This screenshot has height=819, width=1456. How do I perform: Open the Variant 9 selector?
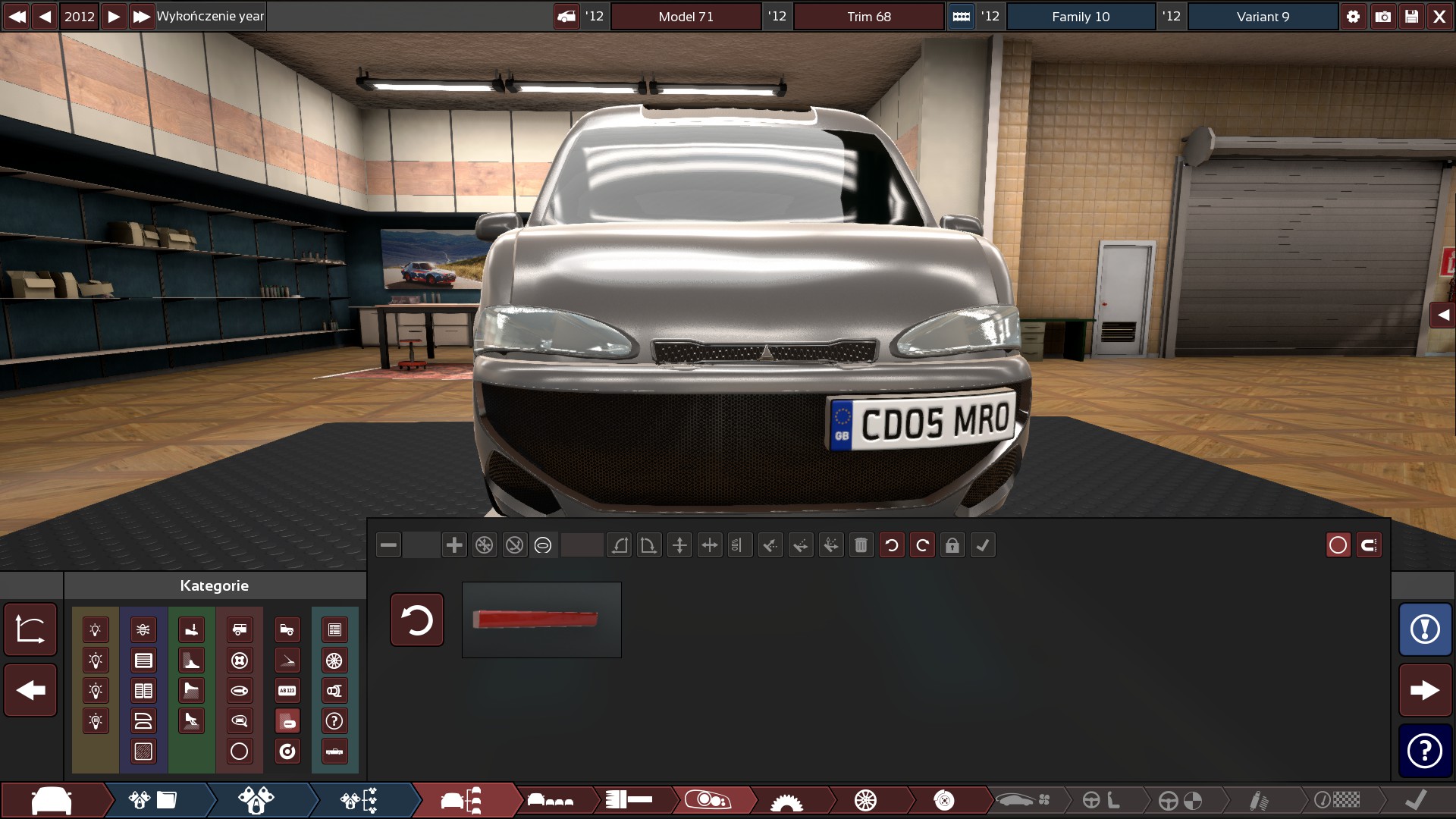click(x=1263, y=16)
